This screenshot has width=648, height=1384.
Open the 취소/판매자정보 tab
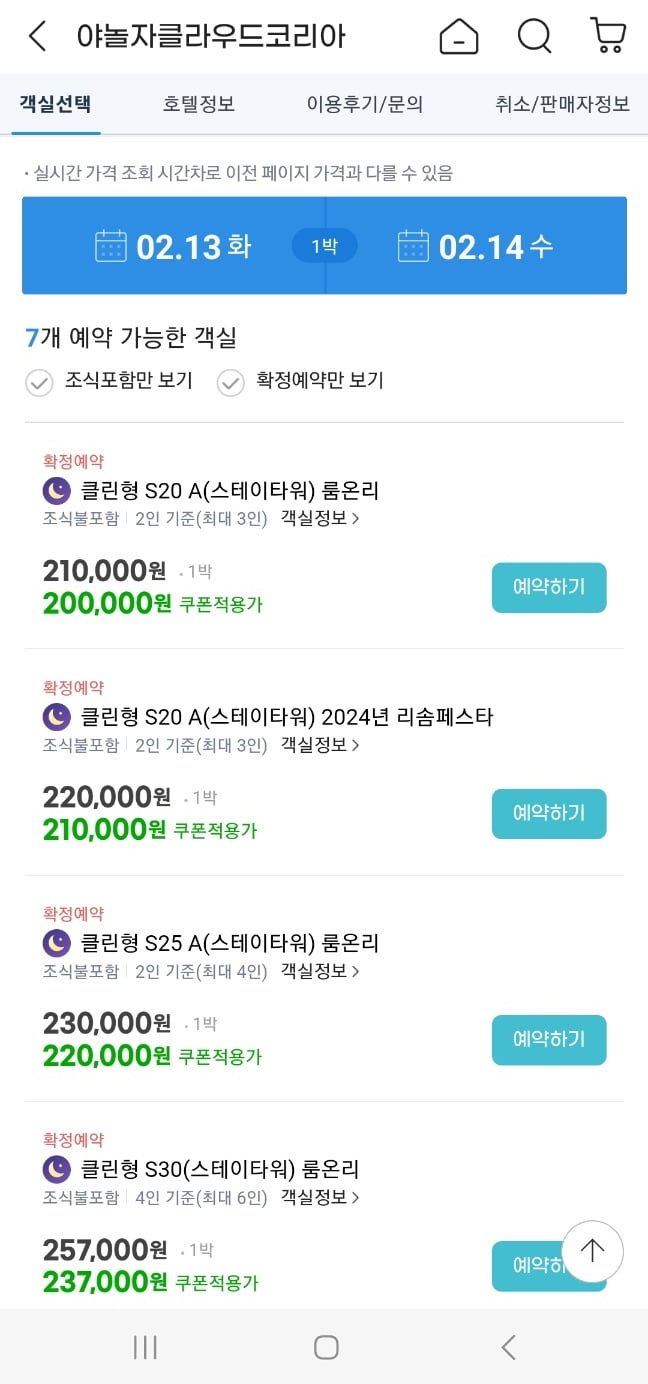point(562,104)
